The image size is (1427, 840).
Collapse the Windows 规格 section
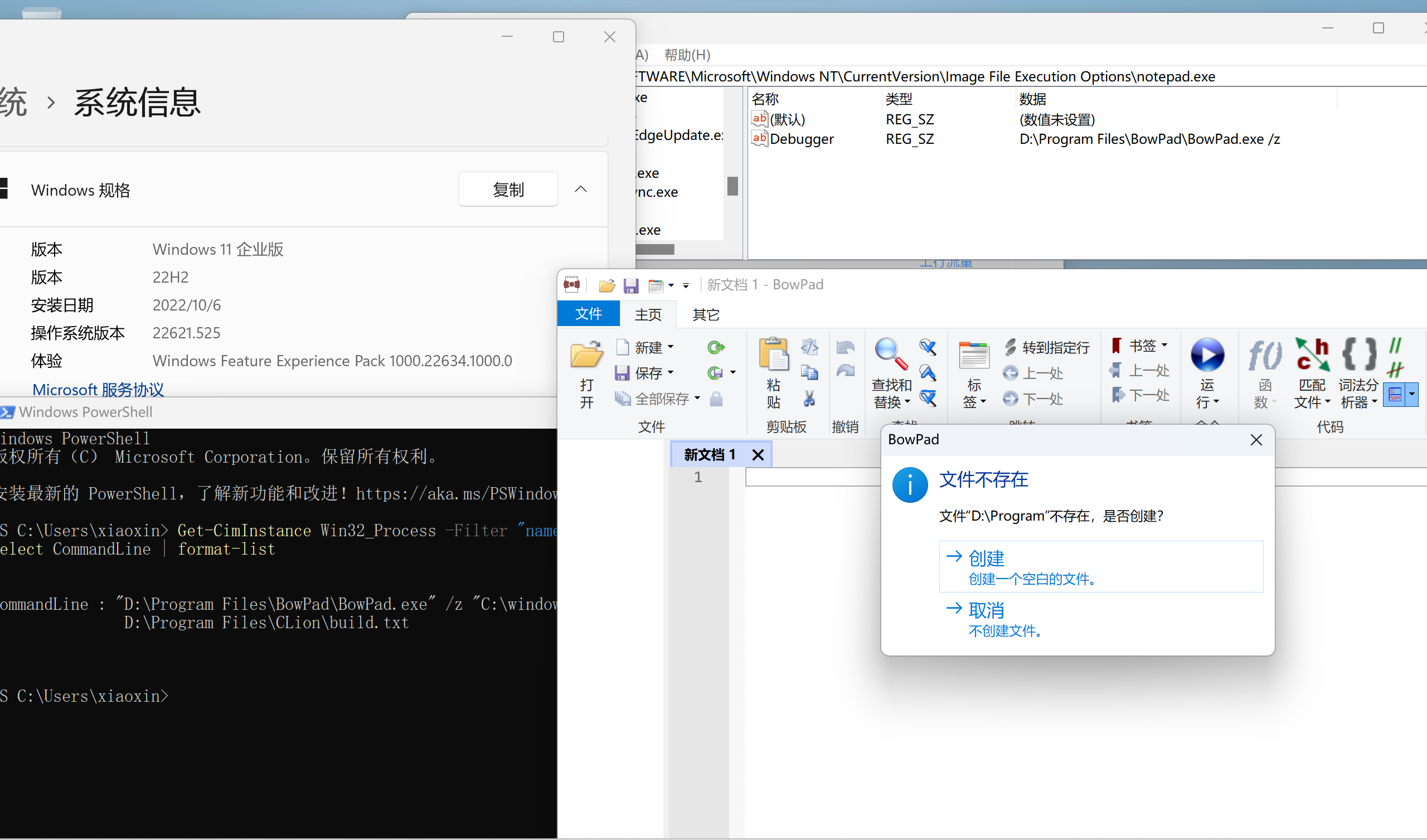pos(581,188)
